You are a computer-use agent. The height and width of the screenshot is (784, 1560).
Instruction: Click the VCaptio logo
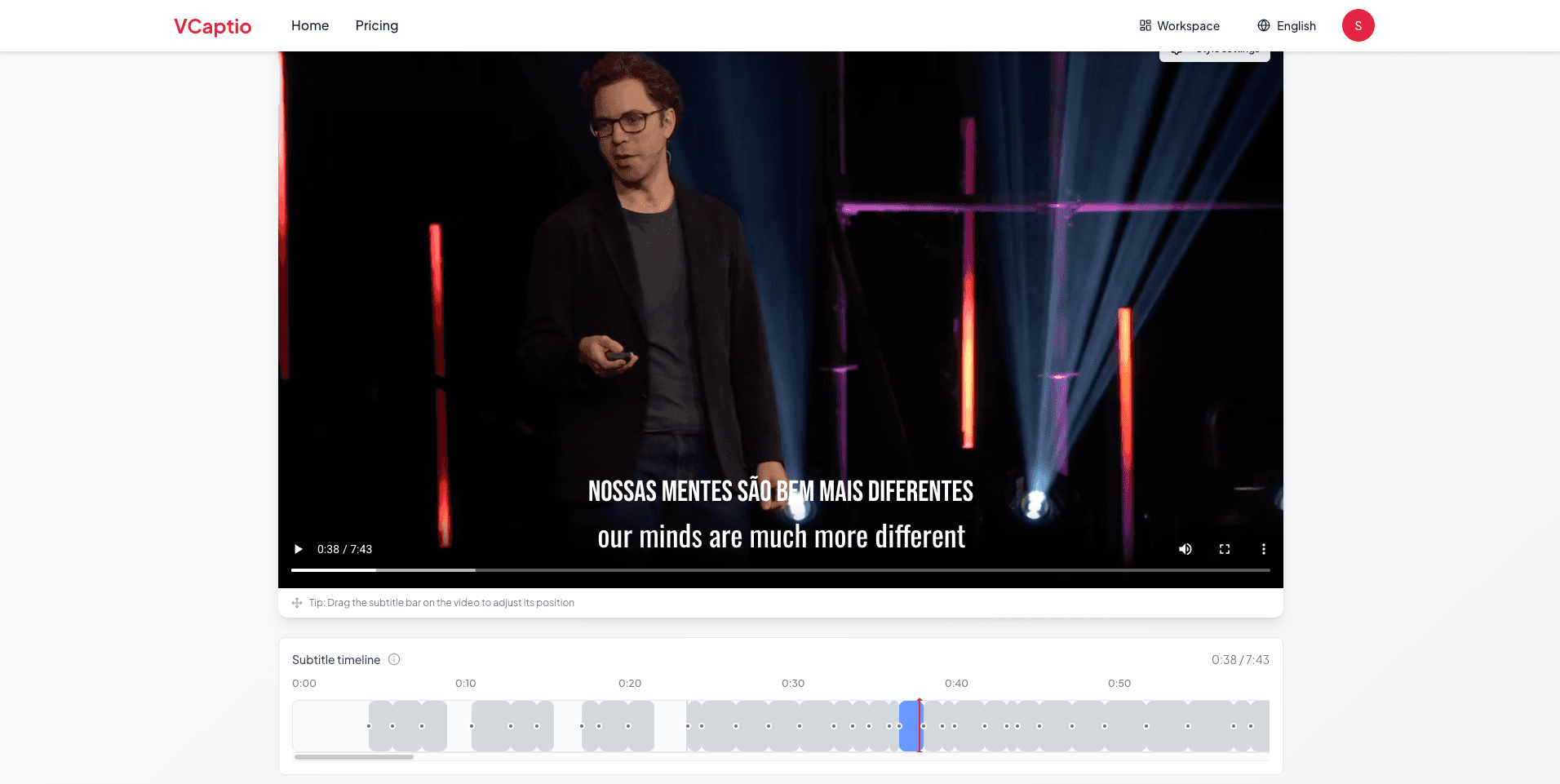coord(212,26)
